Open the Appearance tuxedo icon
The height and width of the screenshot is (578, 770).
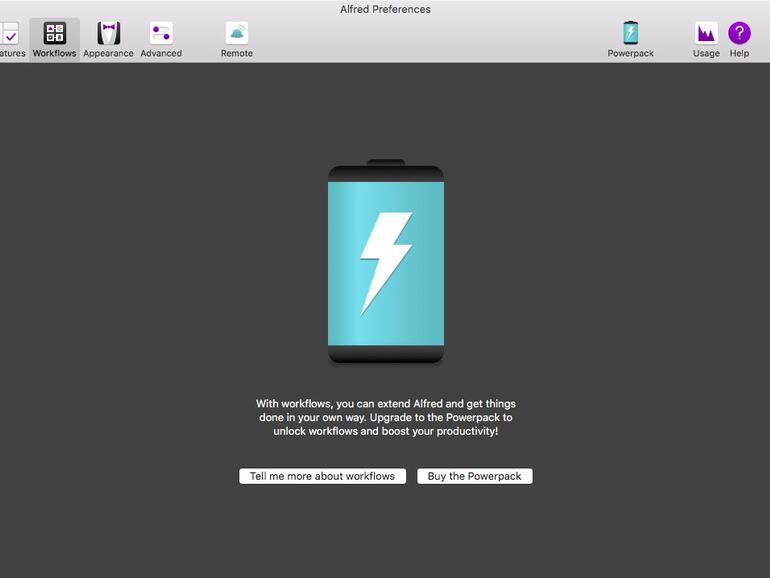(108, 33)
